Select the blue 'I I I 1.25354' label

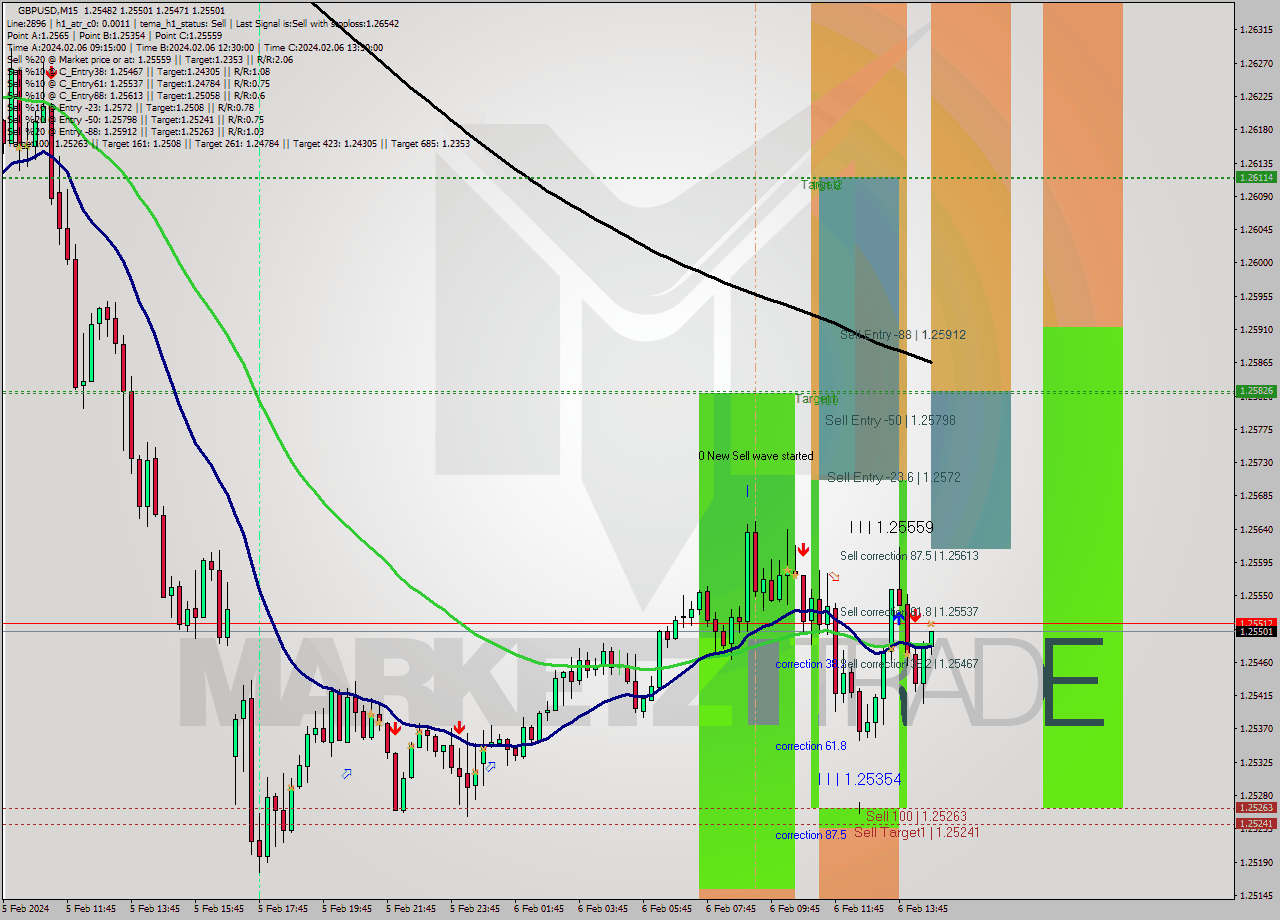click(x=860, y=779)
